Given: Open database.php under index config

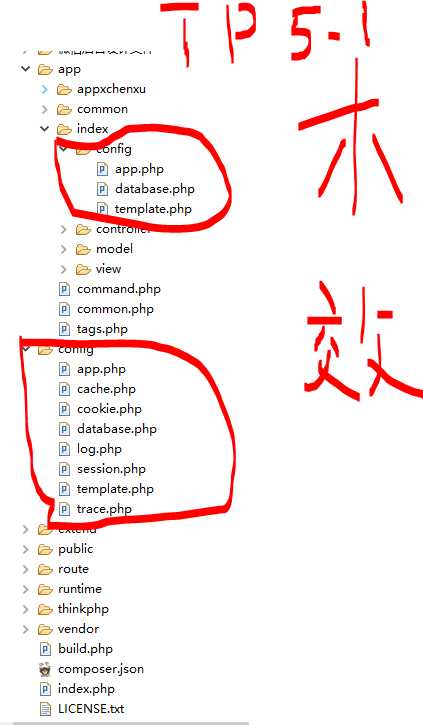Looking at the screenshot, I should [155, 189].
